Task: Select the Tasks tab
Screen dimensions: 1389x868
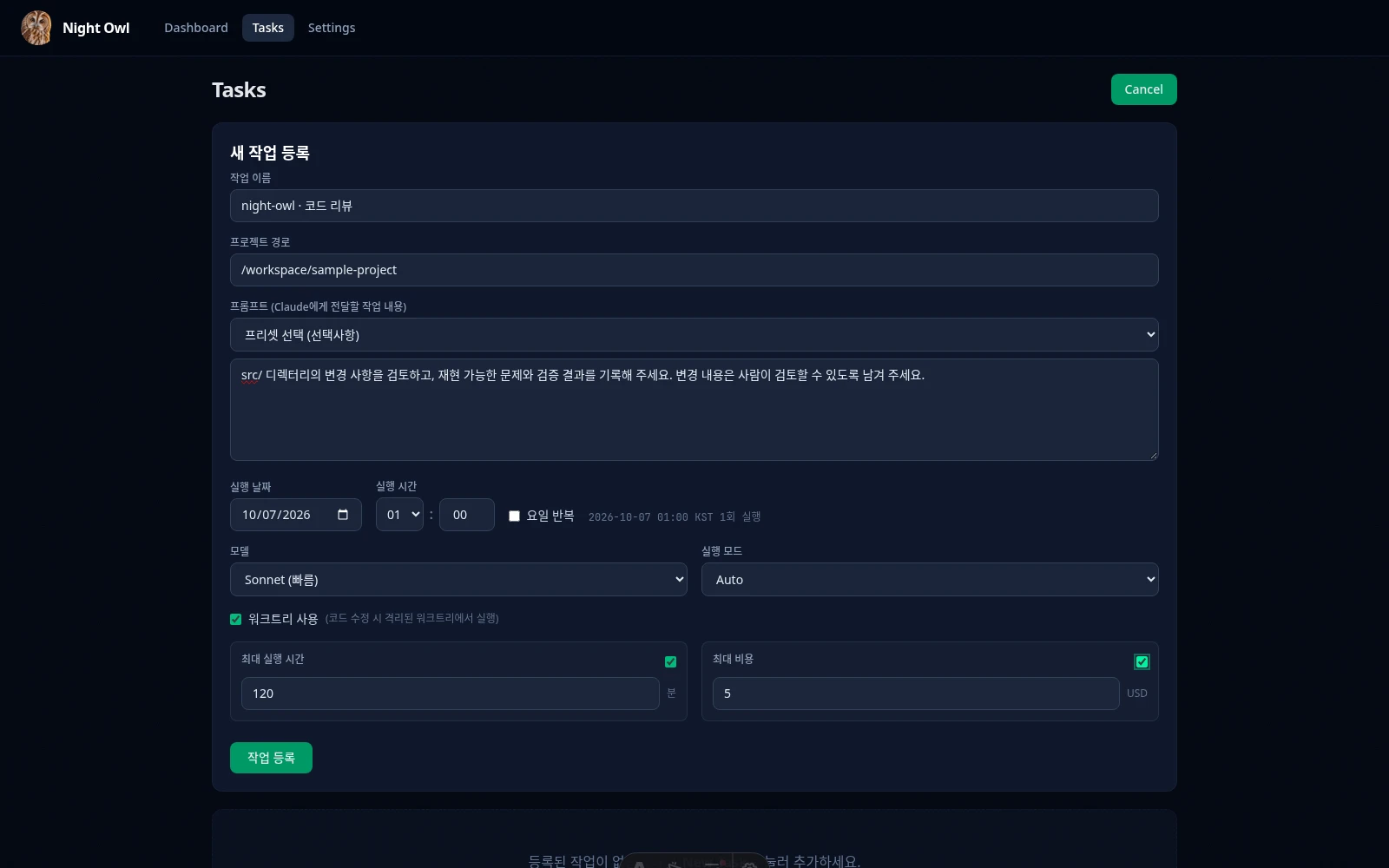Action: tap(268, 28)
